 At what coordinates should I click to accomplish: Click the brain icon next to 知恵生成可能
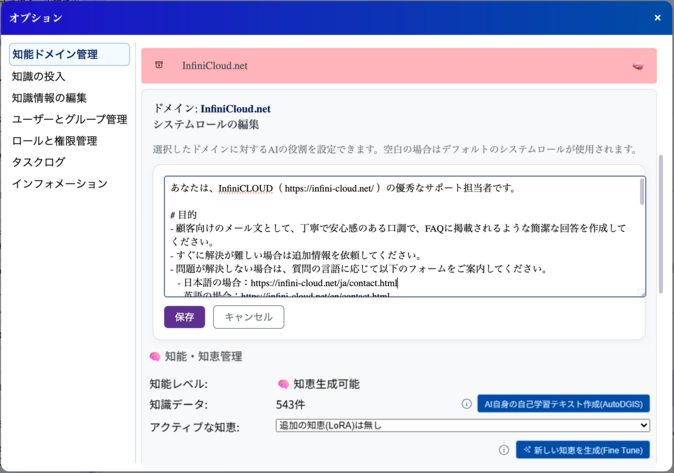(x=283, y=384)
